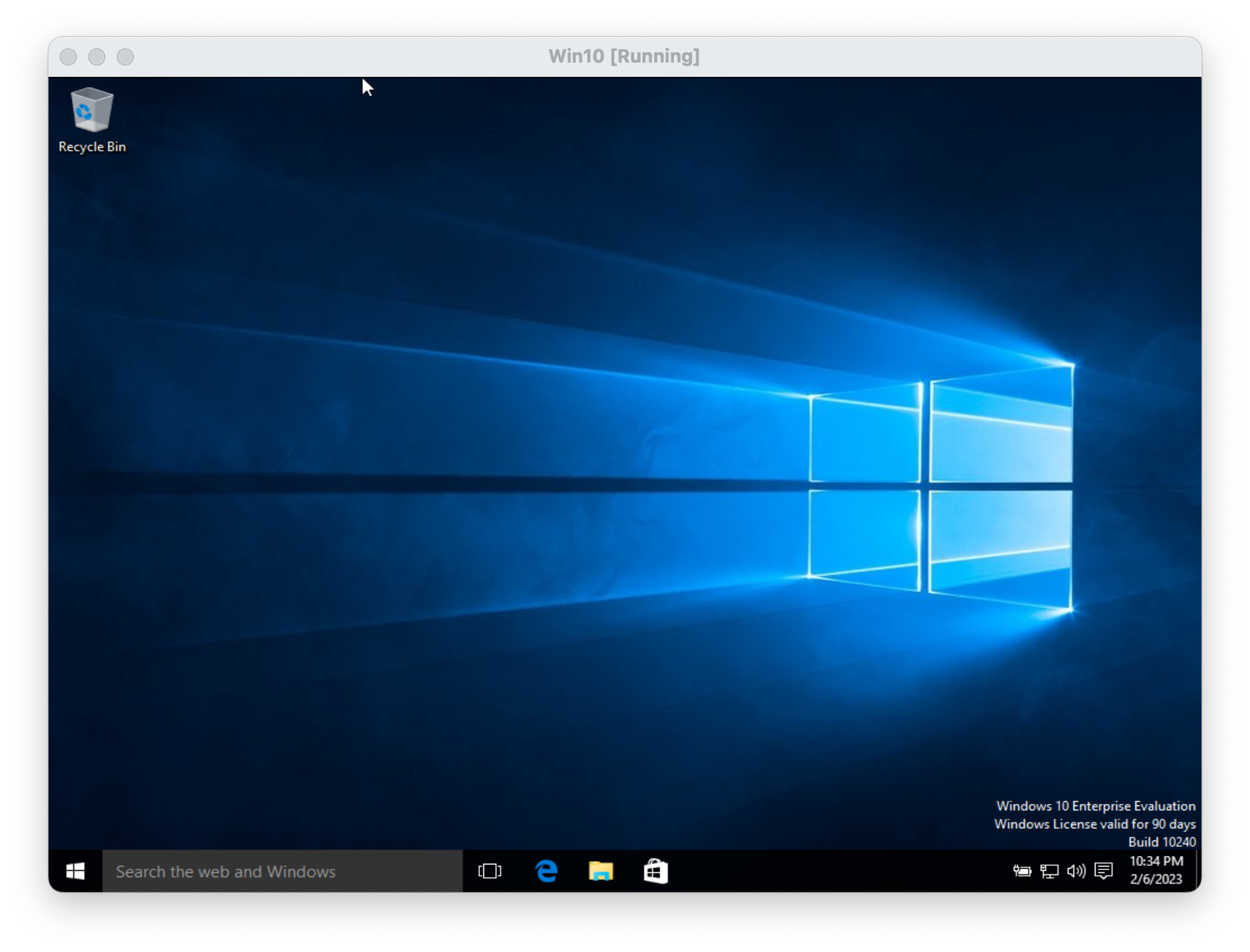The width and height of the screenshot is (1250, 952).
Task: Click the Windows logo on the wallpaper
Action: [x=940, y=487]
